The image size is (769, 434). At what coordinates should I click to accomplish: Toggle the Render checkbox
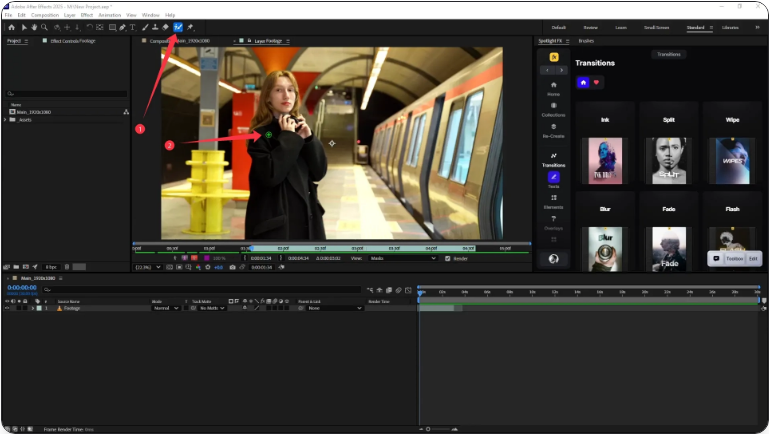tap(447, 258)
